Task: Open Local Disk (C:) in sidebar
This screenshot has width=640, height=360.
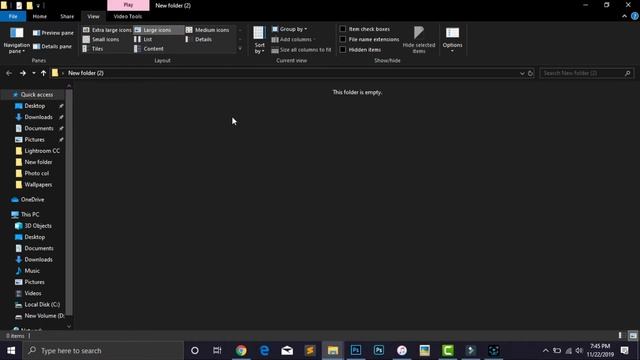Action: (42, 304)
